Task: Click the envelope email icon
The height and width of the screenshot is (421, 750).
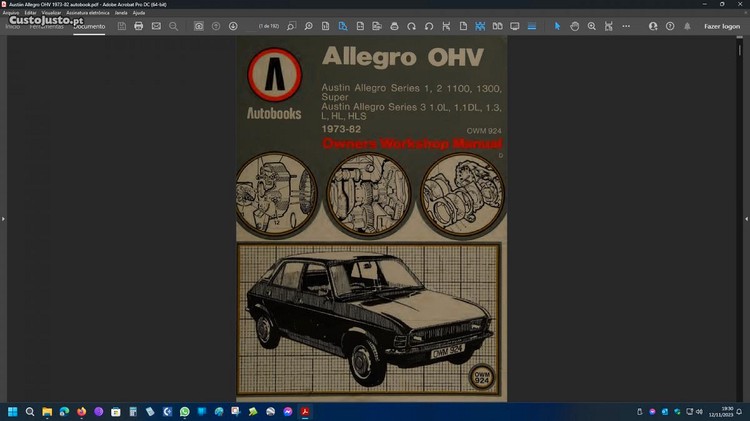Action: 156,26
